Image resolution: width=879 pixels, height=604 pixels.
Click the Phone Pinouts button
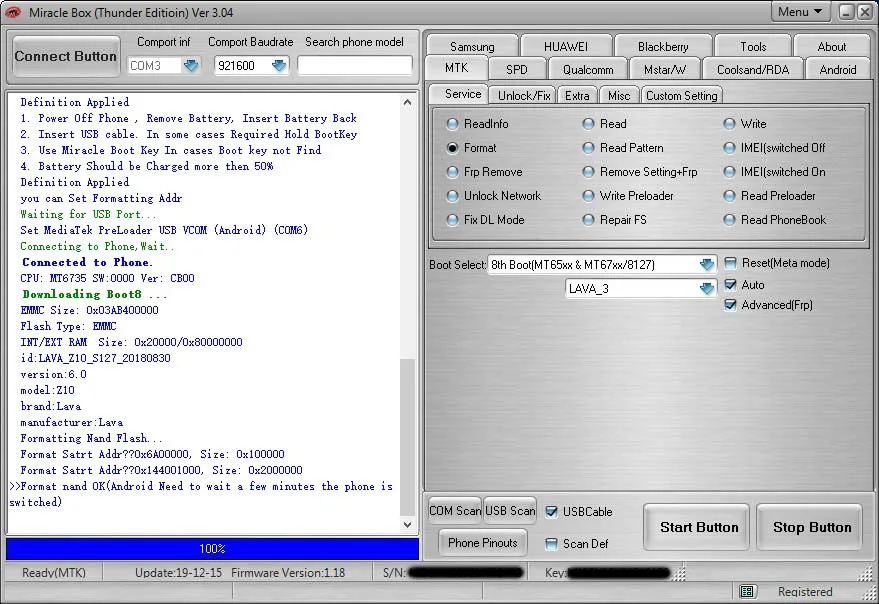pos(483,543)
